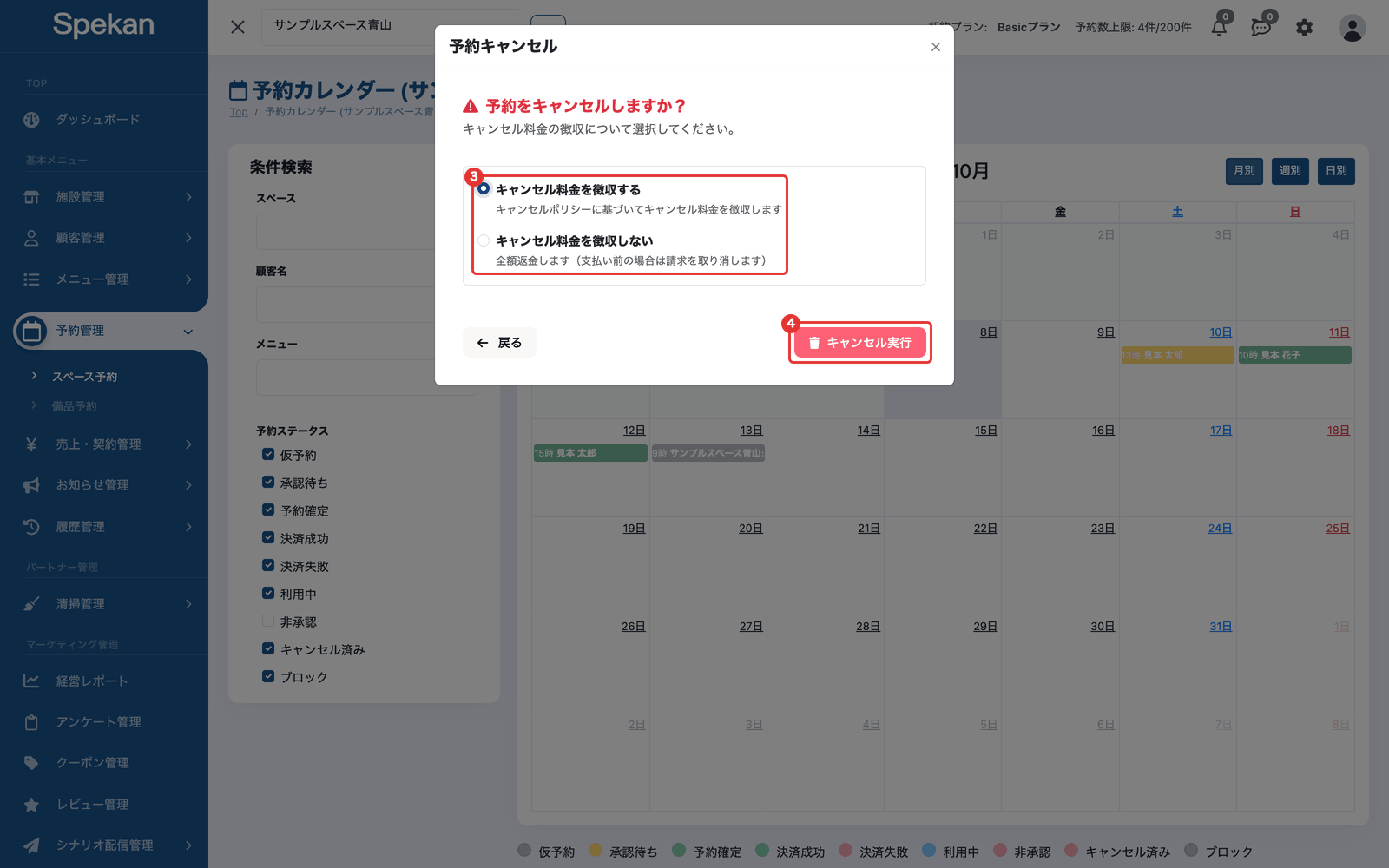Expand the 顧客管理 sidebar chevron
This screenshot has width=1389, height=868.
[188, 238]
